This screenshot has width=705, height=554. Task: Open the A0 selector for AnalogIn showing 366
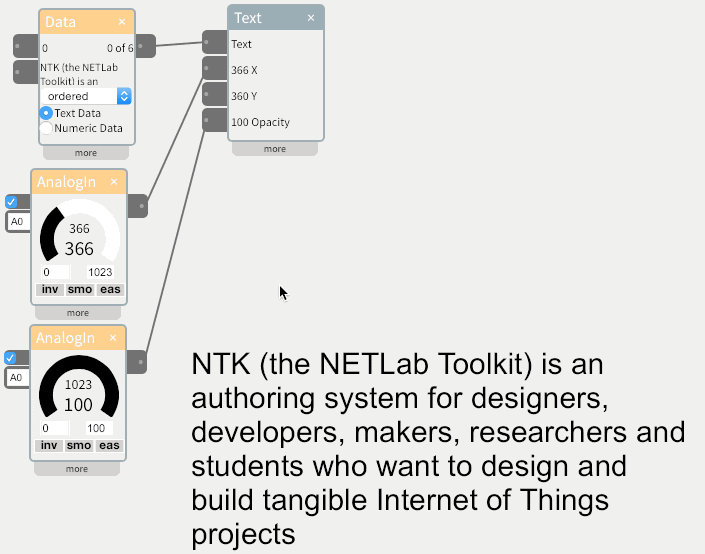pos(18,221)
